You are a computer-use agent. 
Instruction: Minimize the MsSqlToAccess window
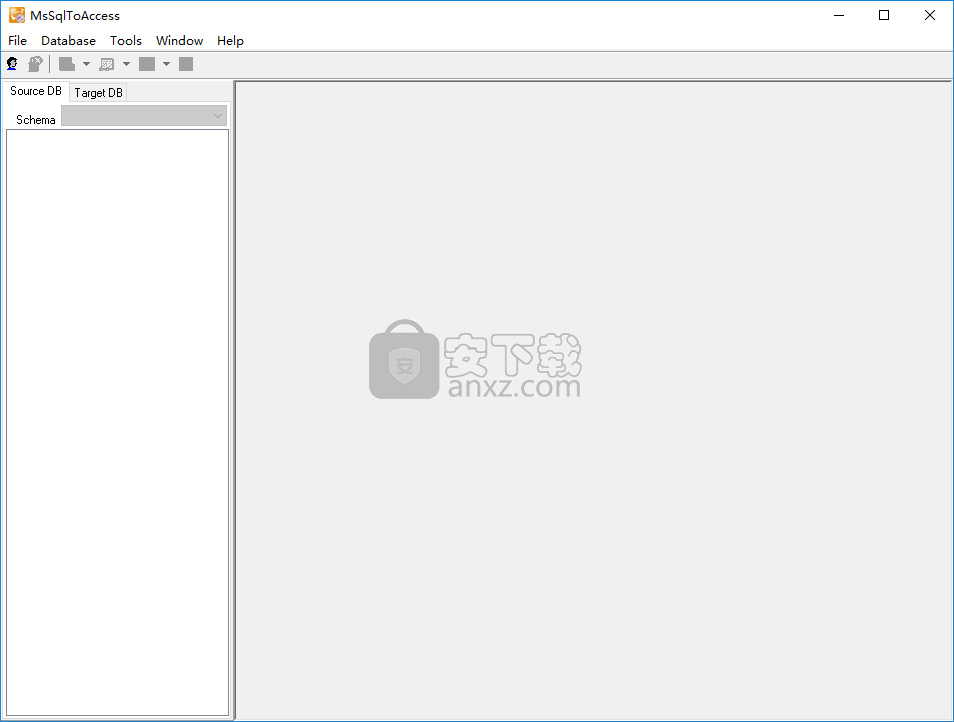tap(839, 15)
